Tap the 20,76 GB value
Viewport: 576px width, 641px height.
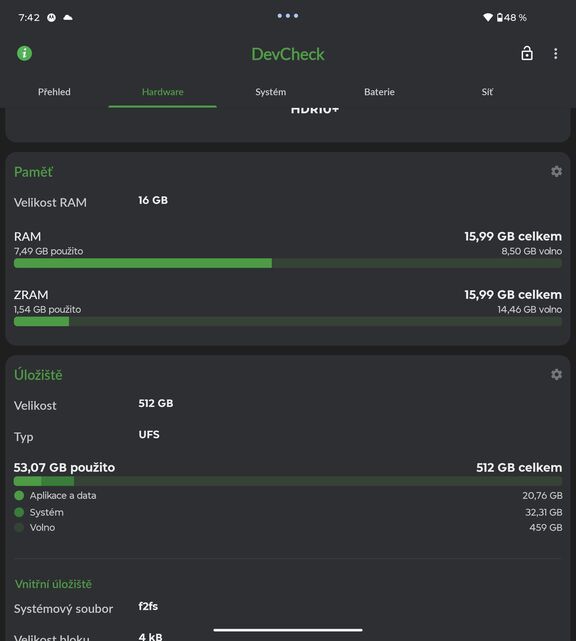(542, 495)
